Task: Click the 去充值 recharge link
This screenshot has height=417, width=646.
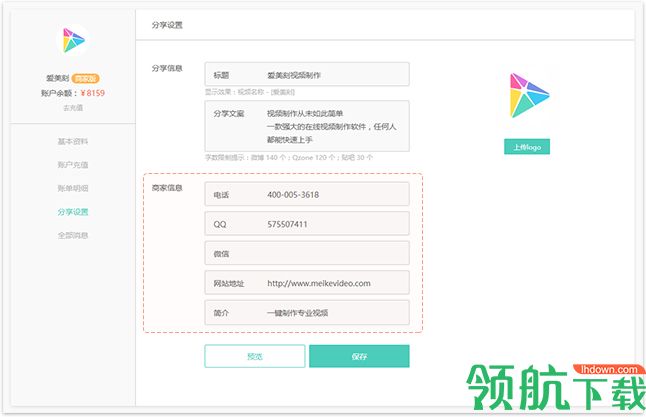Action: (73, 108)
